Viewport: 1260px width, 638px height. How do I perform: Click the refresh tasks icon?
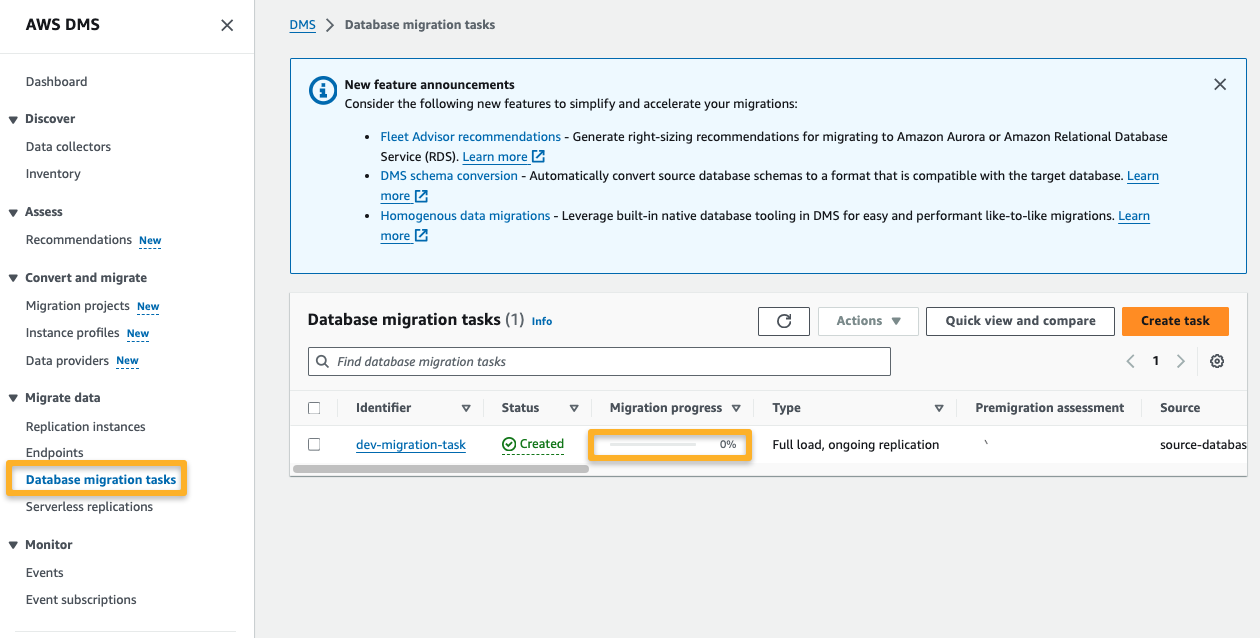pos(783,321)
